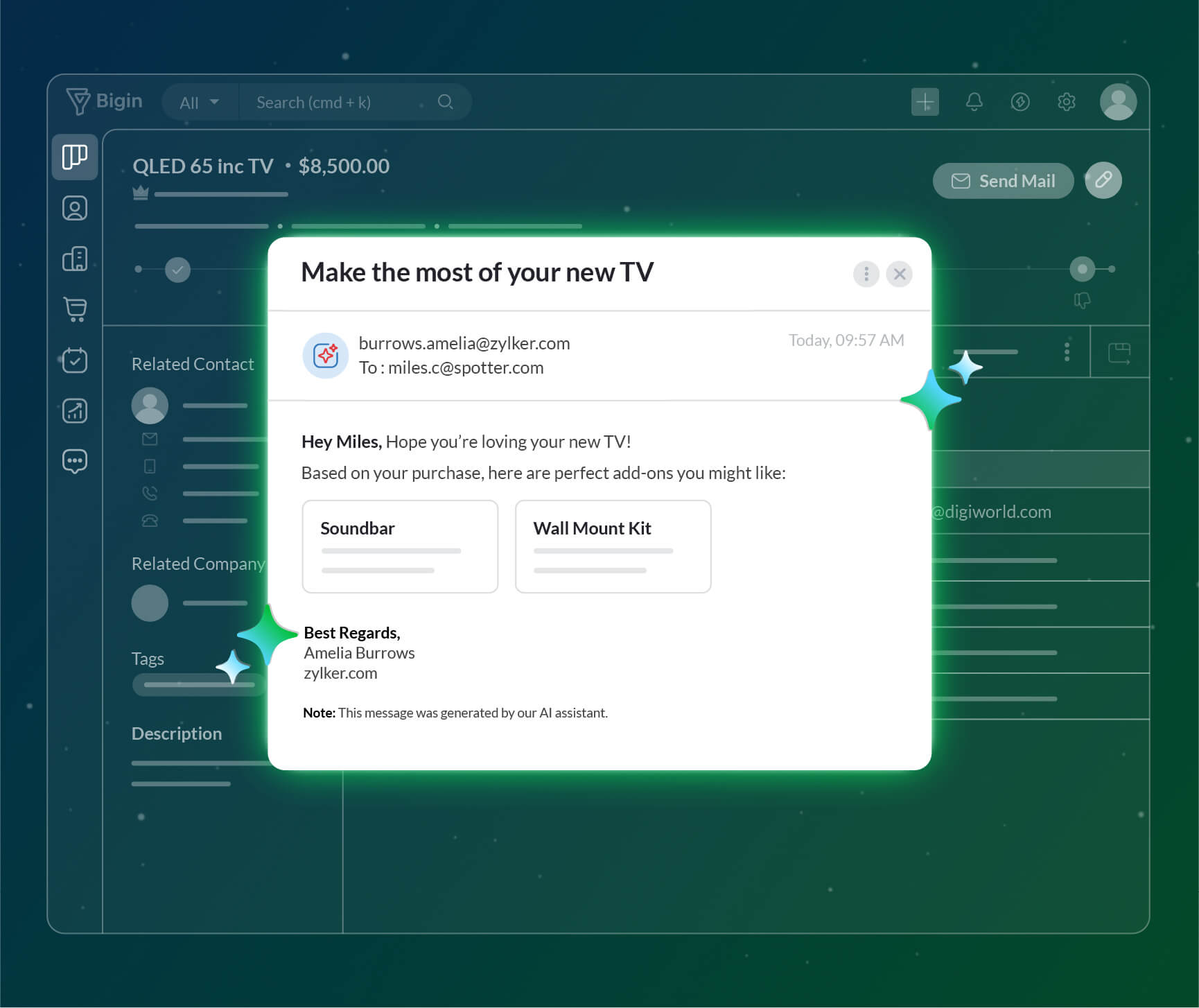Click the Related Contact heading
This screenshot has width=1199, height=1008.
(193, 364)
